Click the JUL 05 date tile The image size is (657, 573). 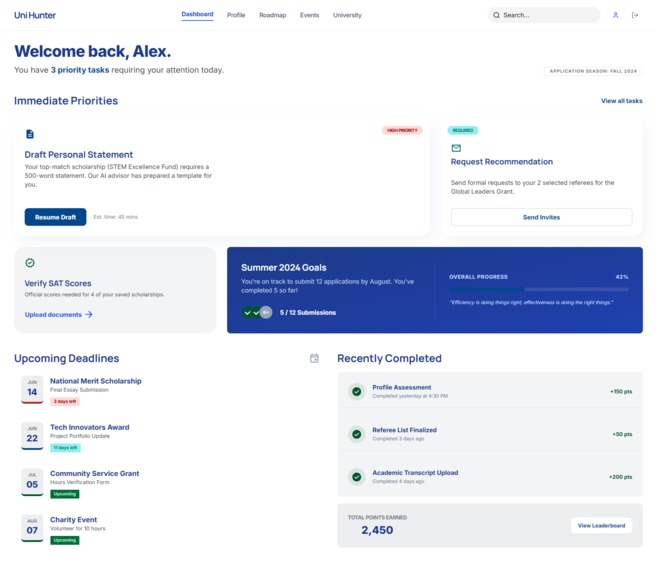click(32, 482)
